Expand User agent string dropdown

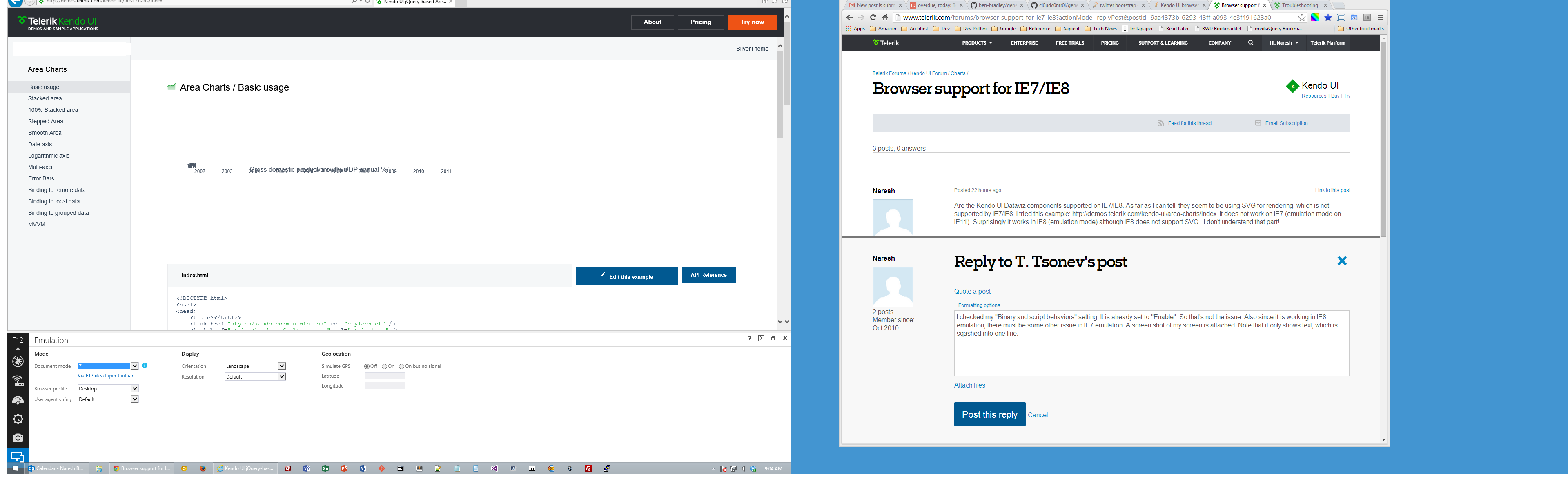(x=134, y=399)
